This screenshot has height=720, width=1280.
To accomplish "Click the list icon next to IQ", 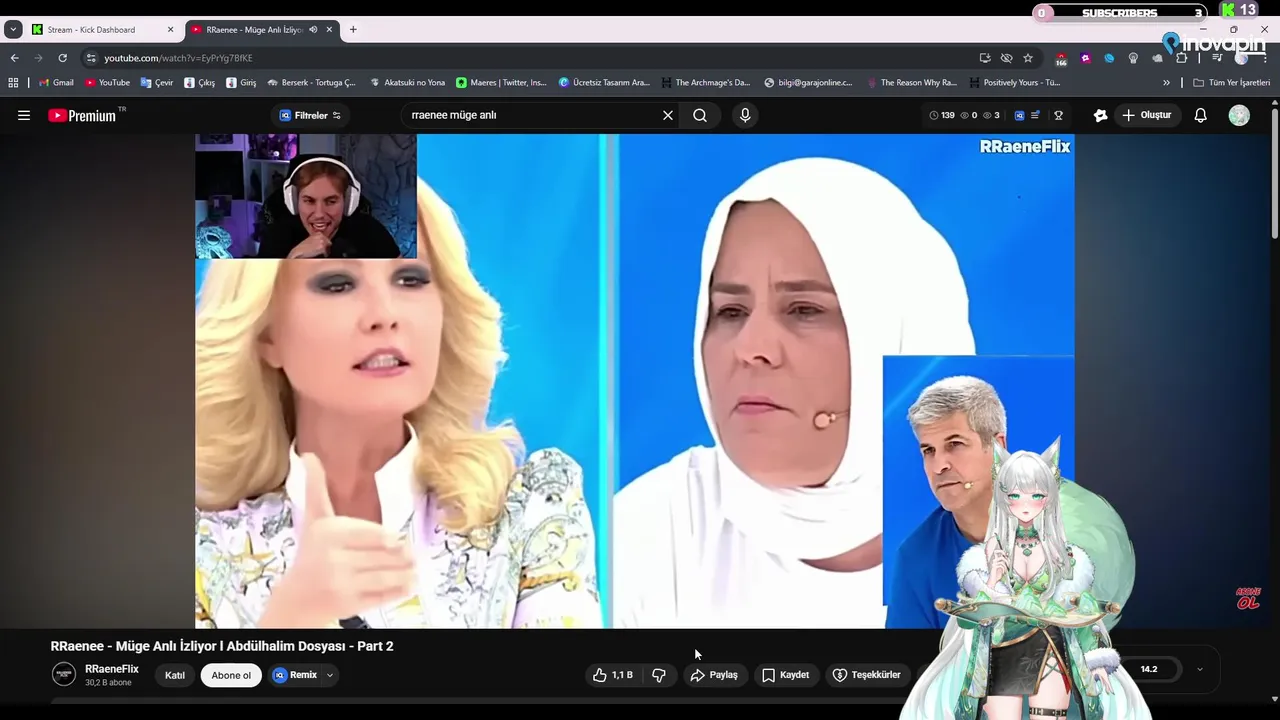I will tap(1035, 115).
